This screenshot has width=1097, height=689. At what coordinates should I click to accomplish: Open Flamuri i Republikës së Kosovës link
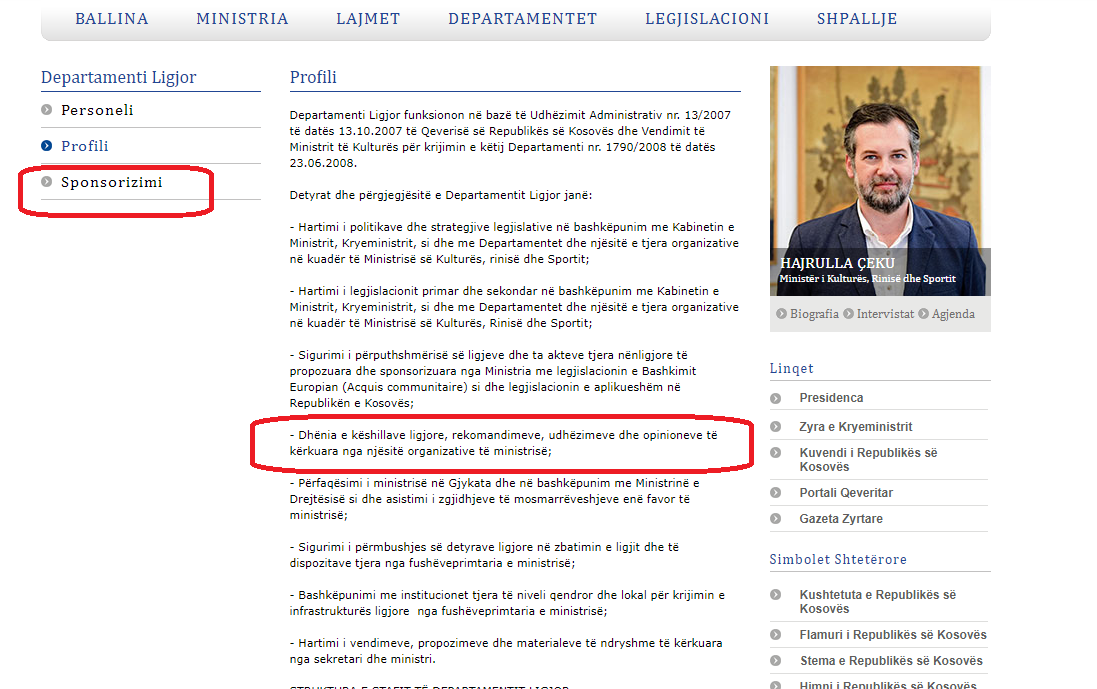pyautogui.click(x=892, y=635)
